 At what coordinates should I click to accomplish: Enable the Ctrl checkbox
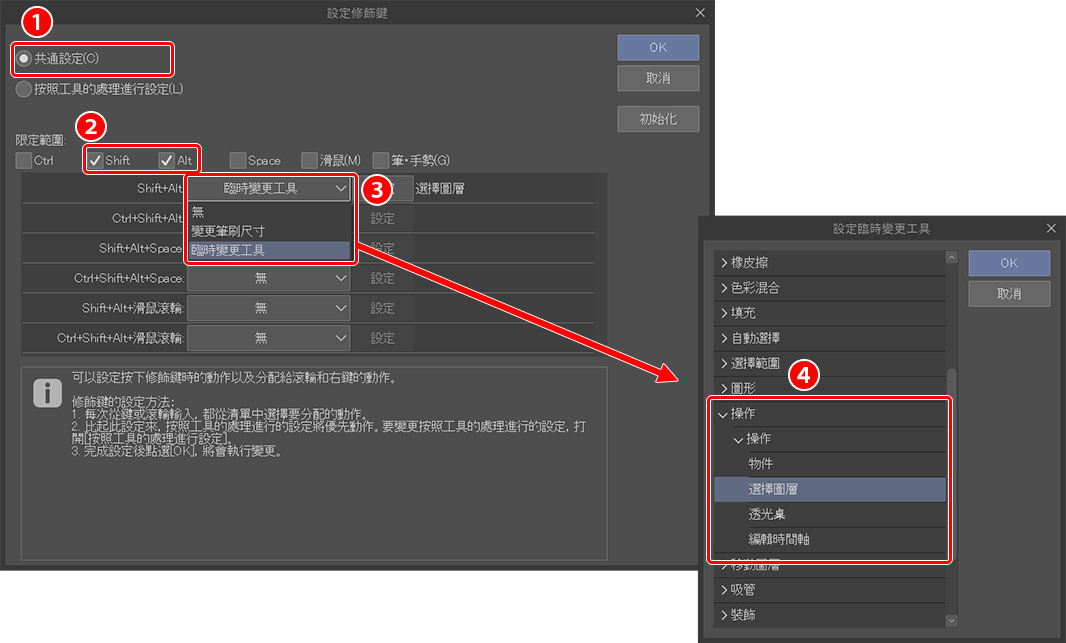(x=24, y=160)
